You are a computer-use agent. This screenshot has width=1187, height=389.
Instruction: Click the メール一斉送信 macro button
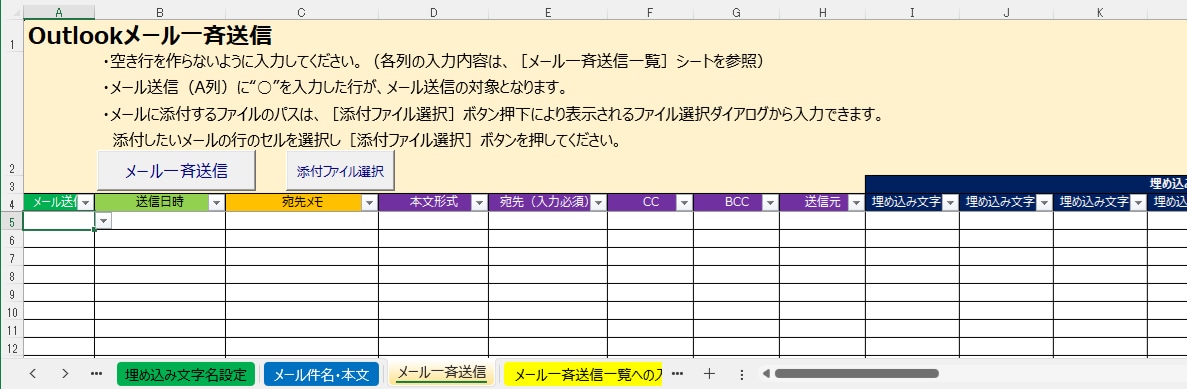click(x=176, y=170)
